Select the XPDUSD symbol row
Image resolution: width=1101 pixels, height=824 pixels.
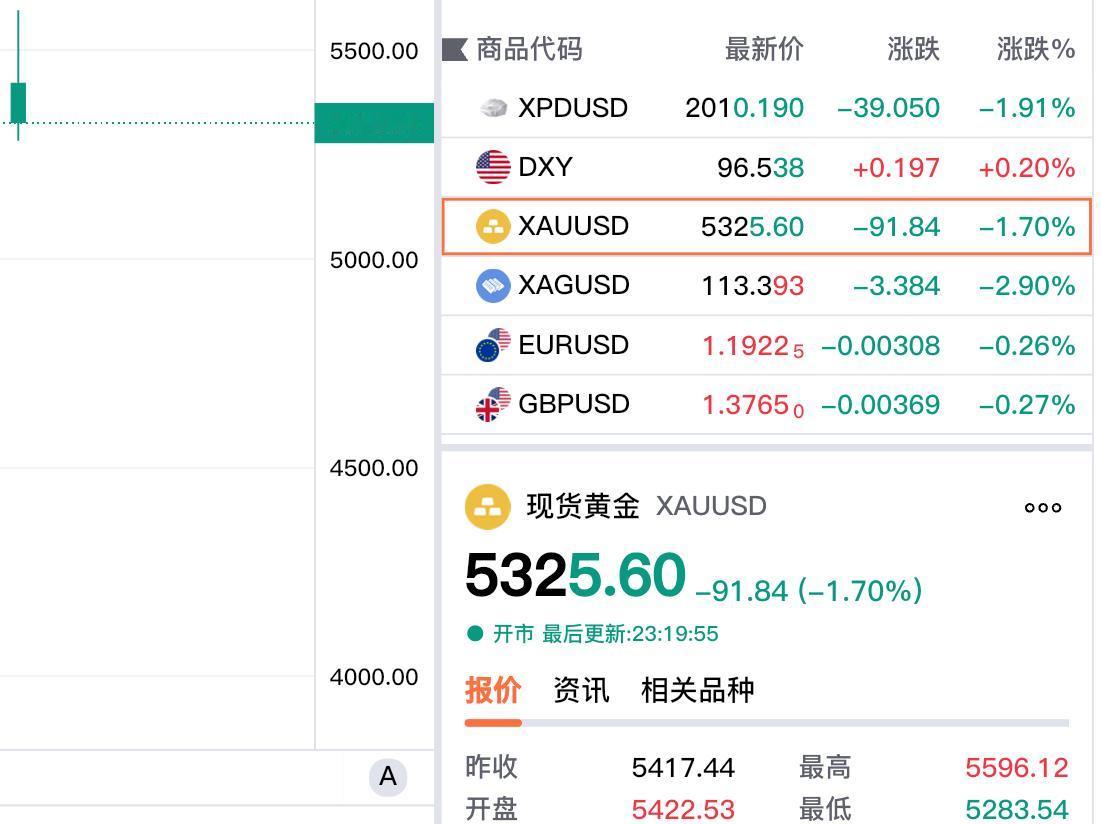click(766, 108)
